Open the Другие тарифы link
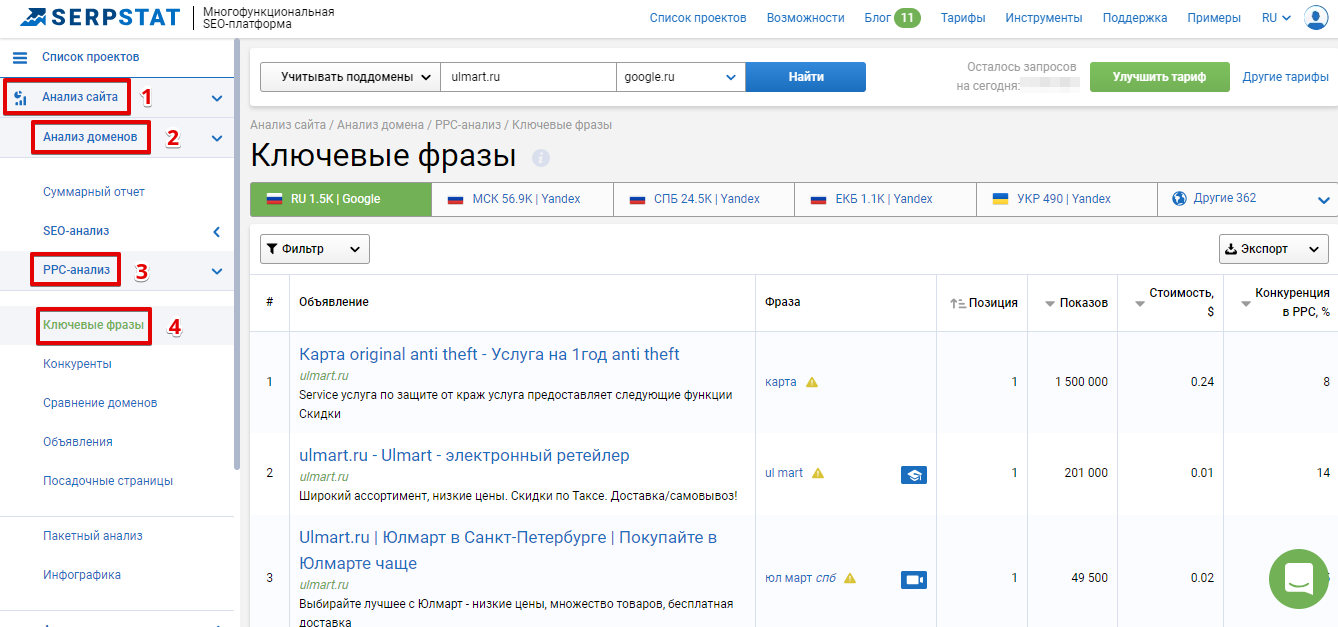1338x627 pixels. click(x=1286, y=77)
